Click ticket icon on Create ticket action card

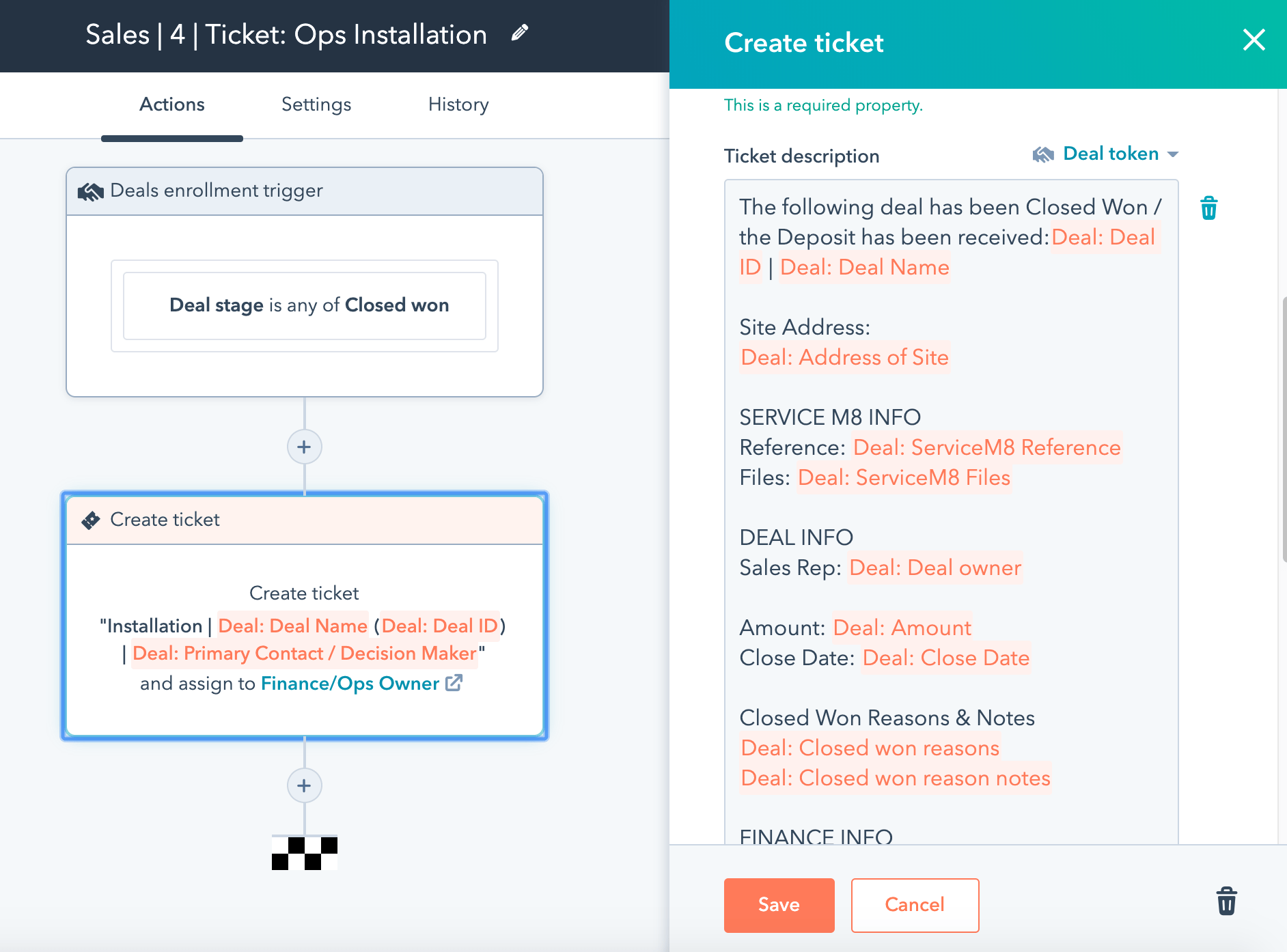(x=89, y=520)
